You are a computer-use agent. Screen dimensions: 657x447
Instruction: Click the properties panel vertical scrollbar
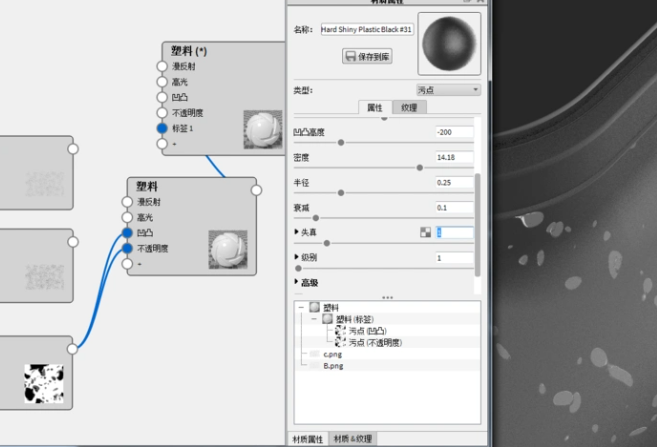pos(477,225)
